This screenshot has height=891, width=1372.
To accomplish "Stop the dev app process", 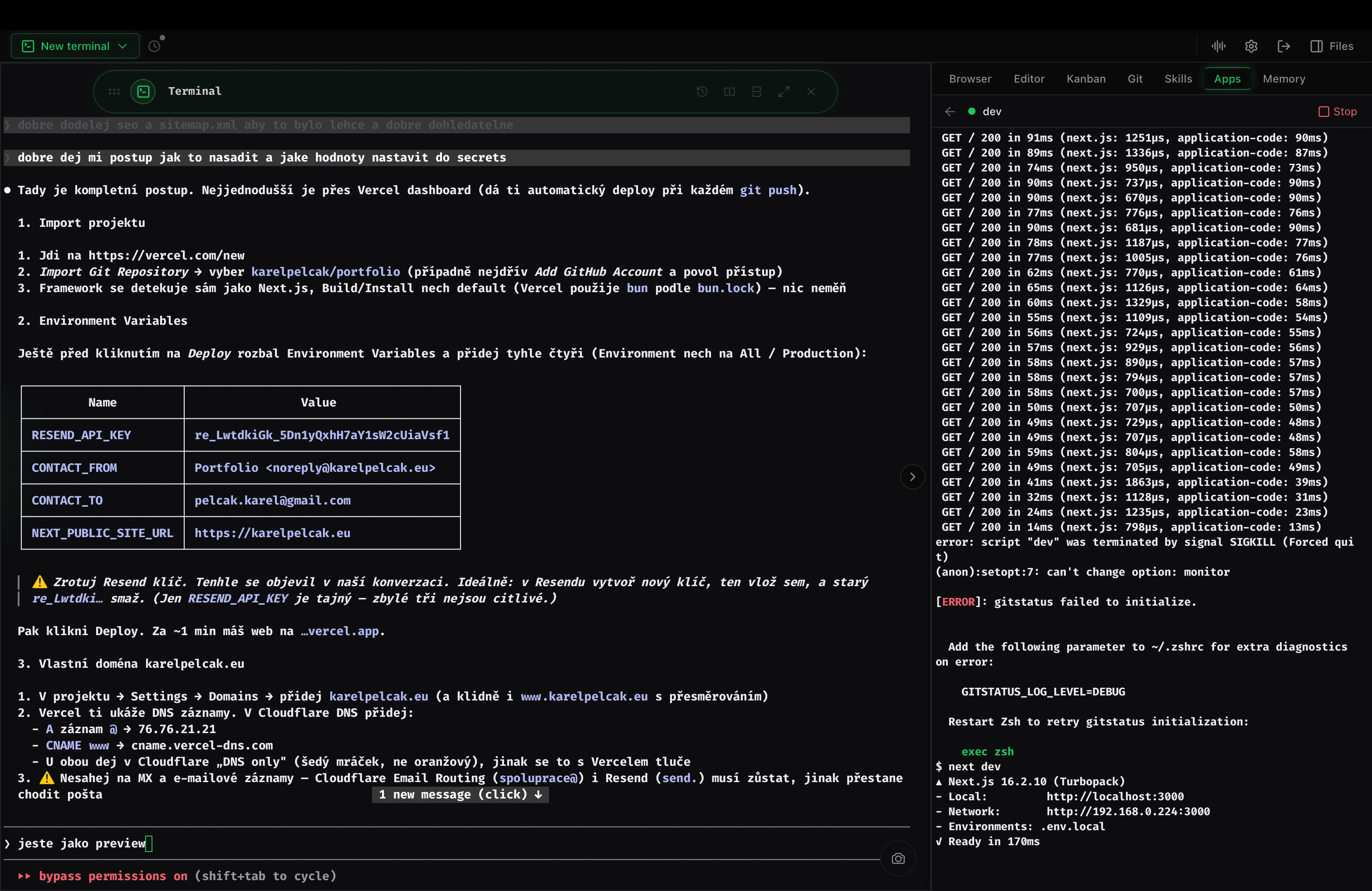I will (1338, 112).
